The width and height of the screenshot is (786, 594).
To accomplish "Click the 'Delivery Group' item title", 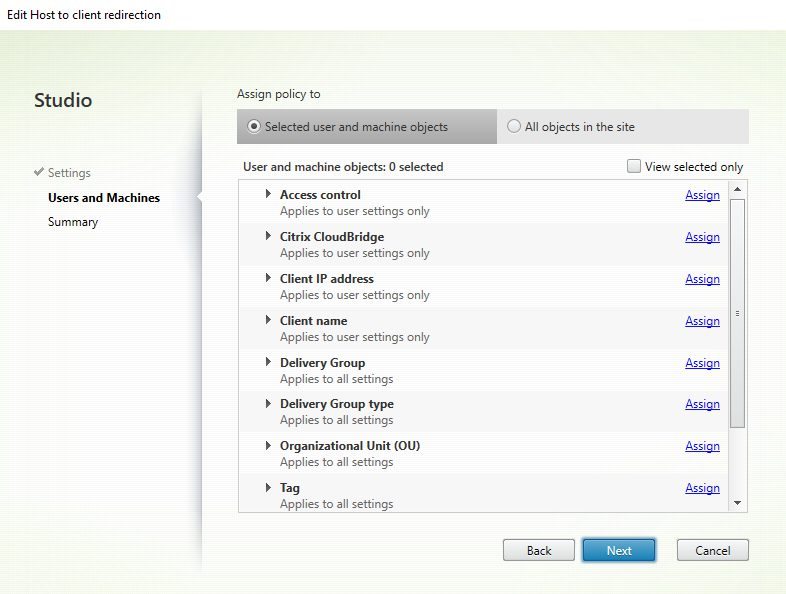I will coord(322,363).
